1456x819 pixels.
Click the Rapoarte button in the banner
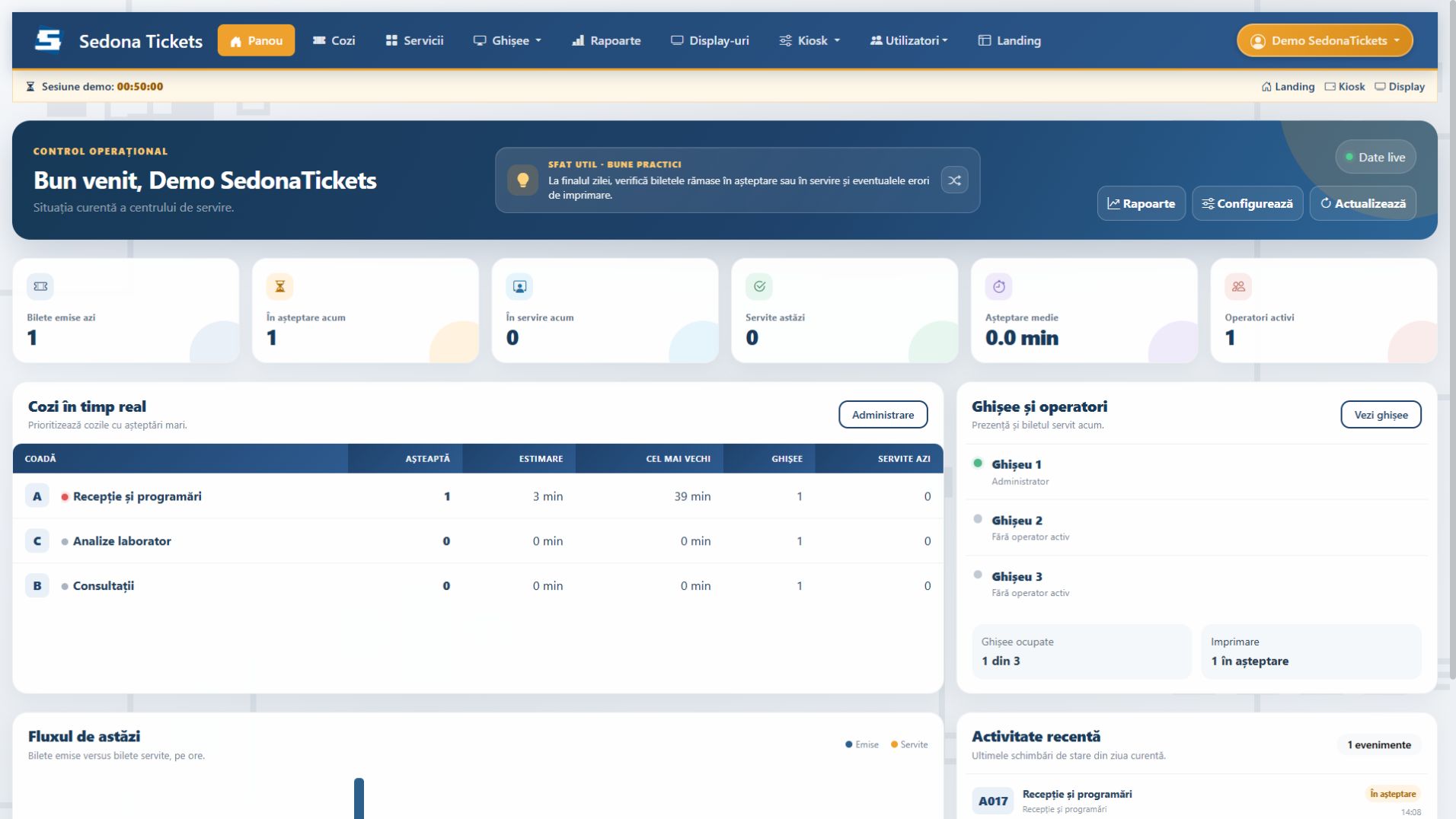tap(1141, 203)
